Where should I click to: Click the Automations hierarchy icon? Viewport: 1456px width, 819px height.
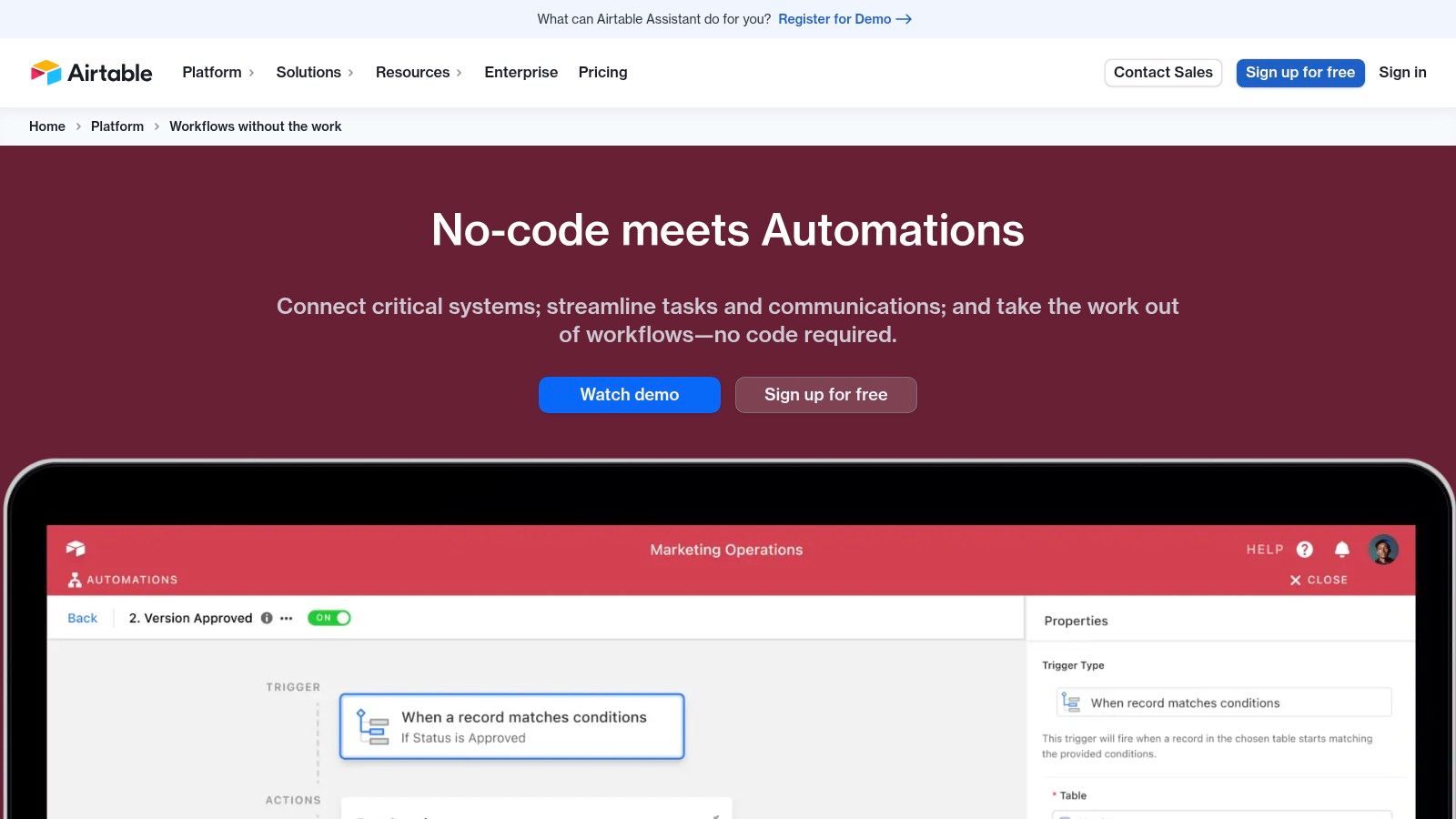tap(75, 579)
